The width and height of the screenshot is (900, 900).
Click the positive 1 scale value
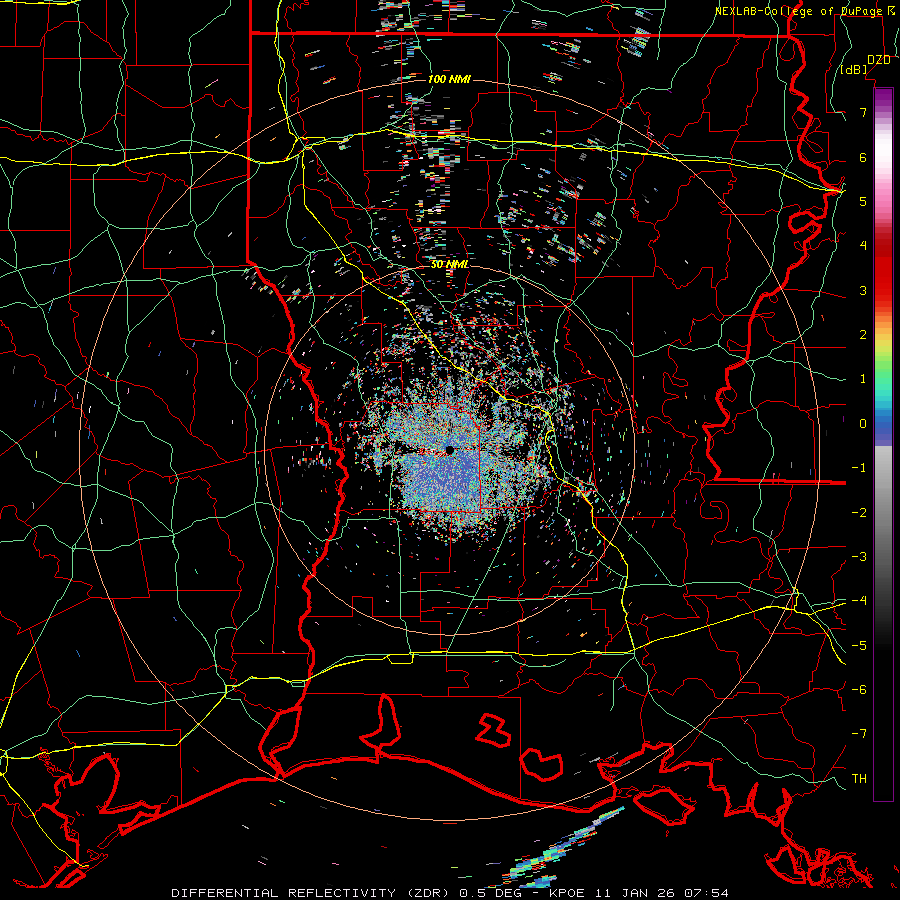pos(863,379)
